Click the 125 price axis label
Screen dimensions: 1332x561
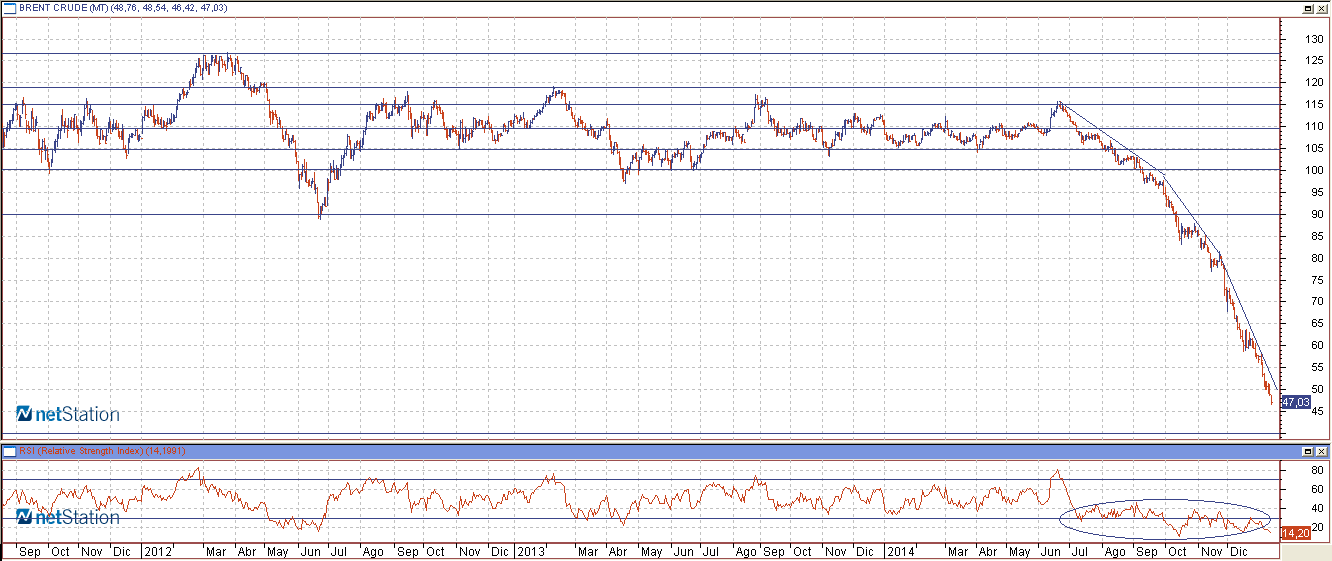1315,61
